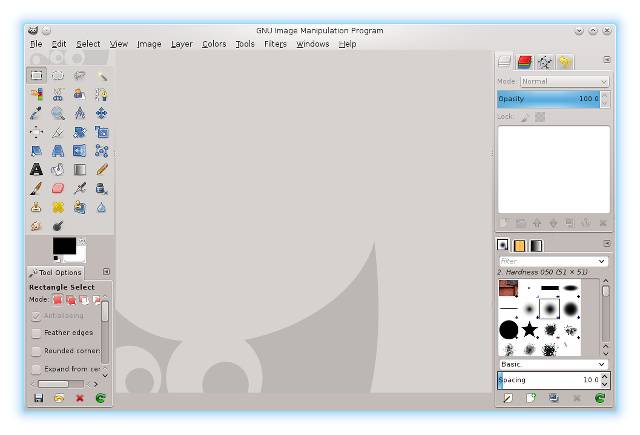Select the Free Select lasso tool
This screenshot has width=640, height=435.
pyautogui.click(x=80, y=75)
